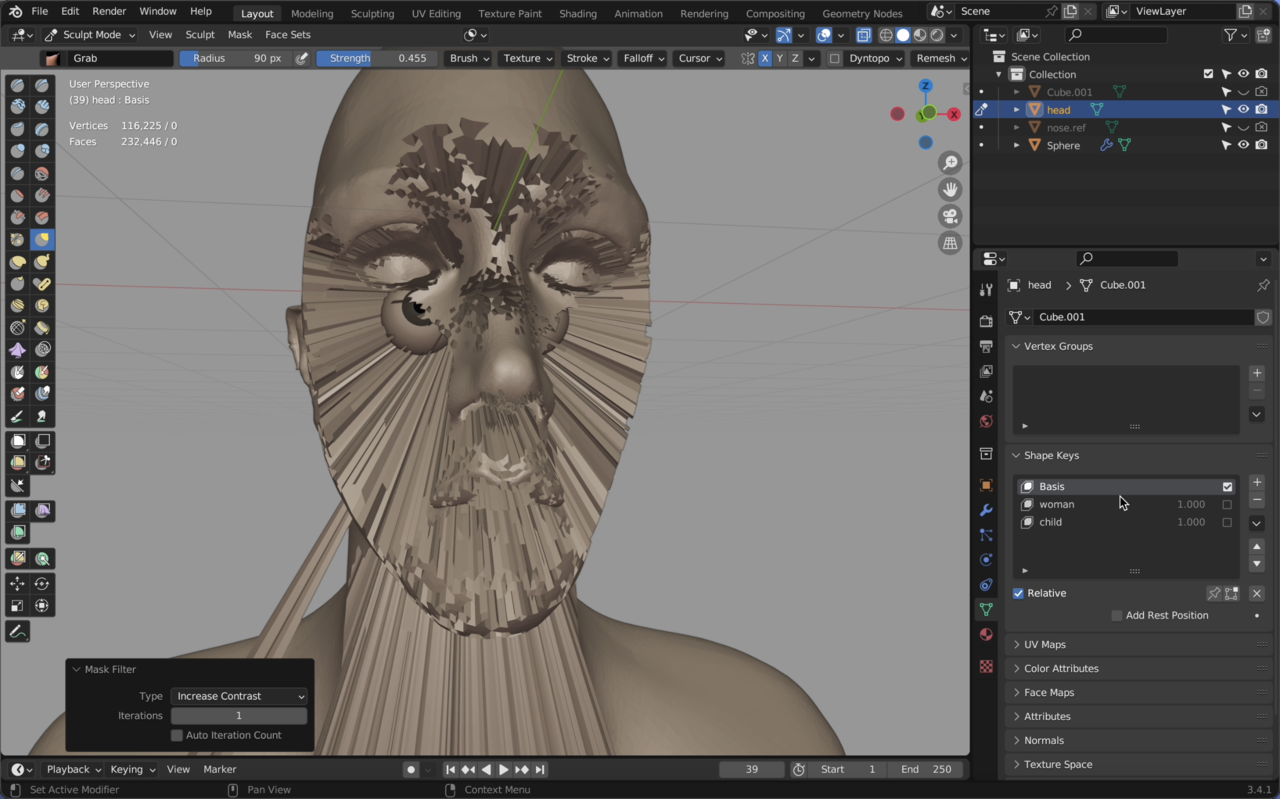
Task: Click the pan hand viewport icon
Action: pyautogui.click(x=950, y=190)
